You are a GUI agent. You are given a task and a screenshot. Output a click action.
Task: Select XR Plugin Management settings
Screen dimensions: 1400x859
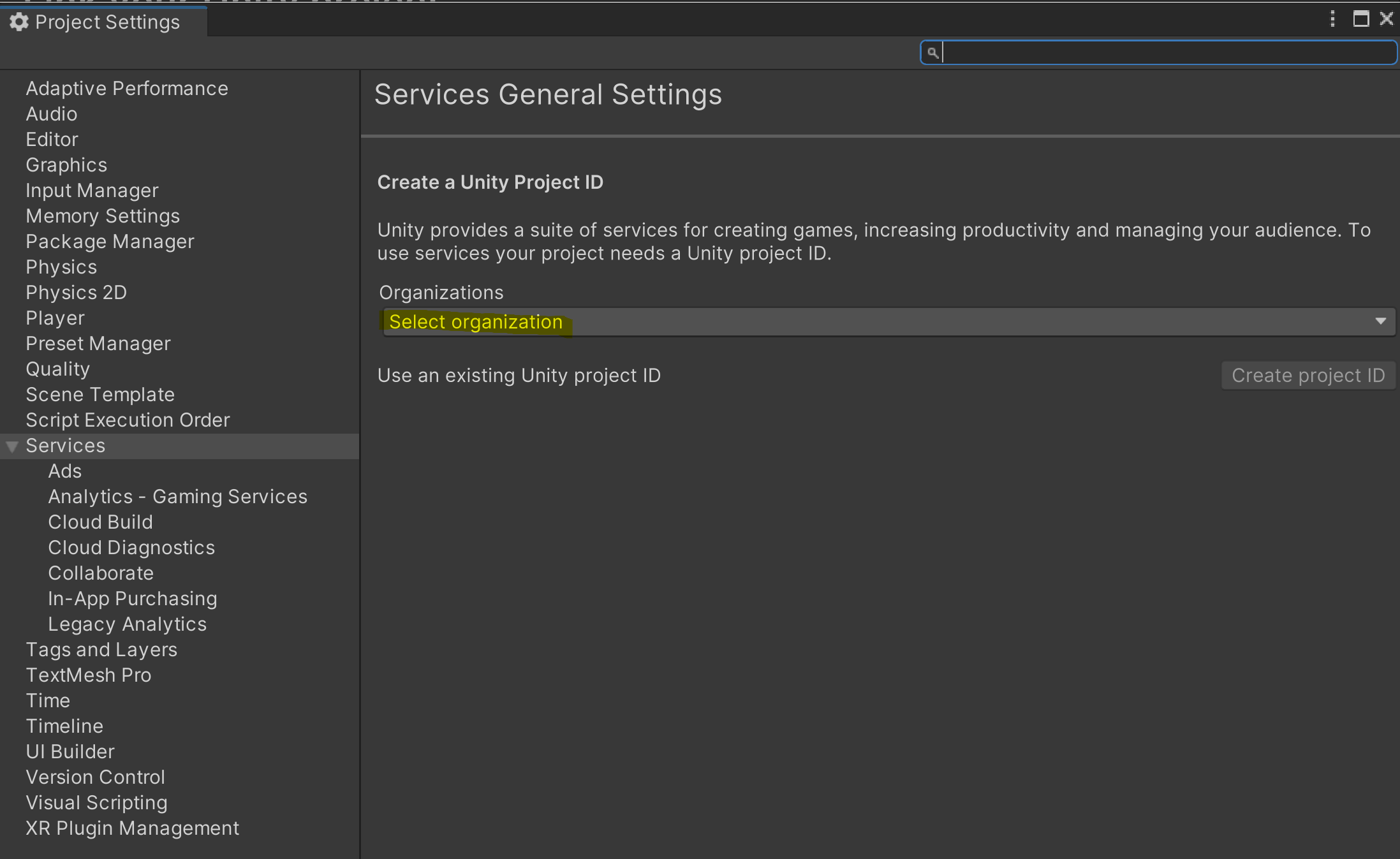click(133, 828)
